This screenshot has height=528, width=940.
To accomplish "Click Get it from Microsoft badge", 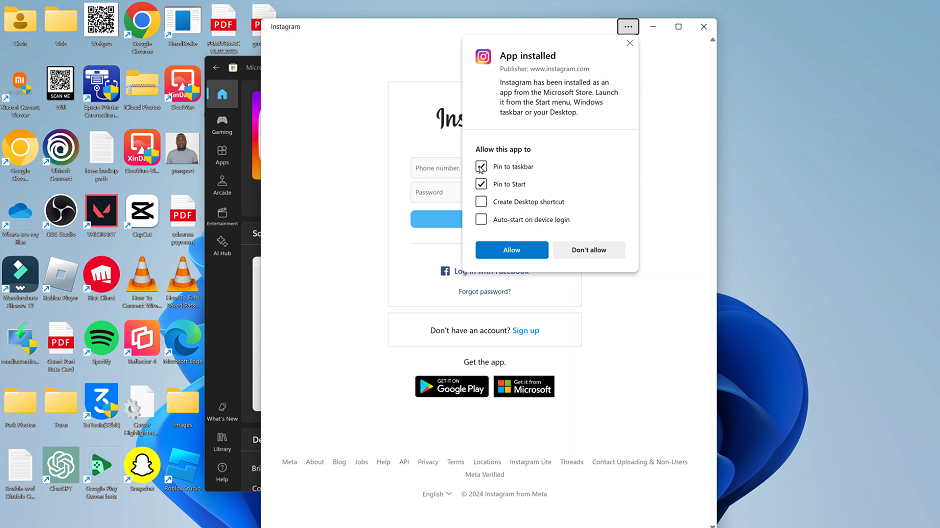I will (x=524, y=387).
